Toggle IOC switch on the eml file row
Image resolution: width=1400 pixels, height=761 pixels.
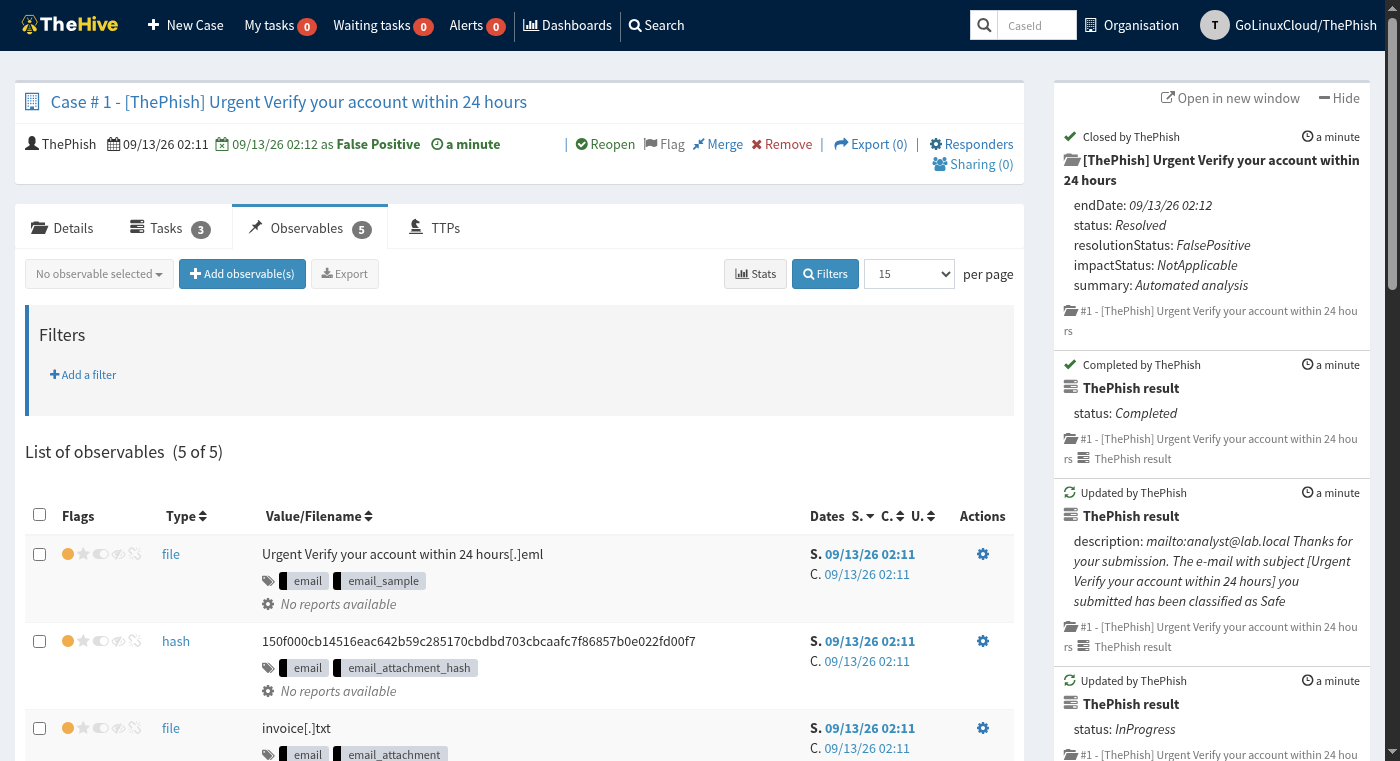click(101, 554)
